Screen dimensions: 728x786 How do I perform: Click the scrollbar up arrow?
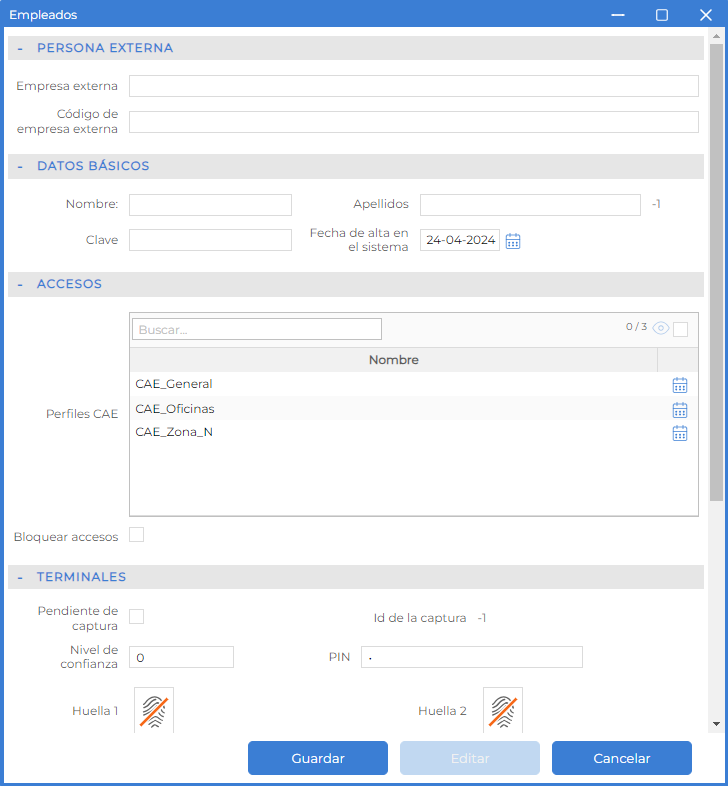(716, 36)
